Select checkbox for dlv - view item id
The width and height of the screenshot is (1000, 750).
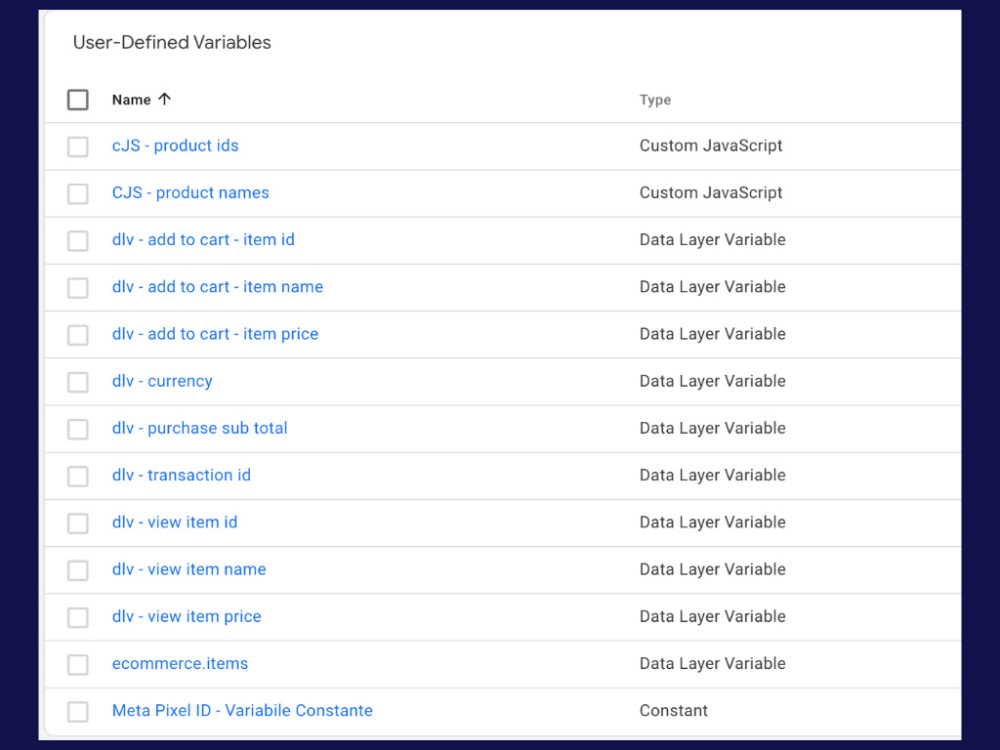78,524
